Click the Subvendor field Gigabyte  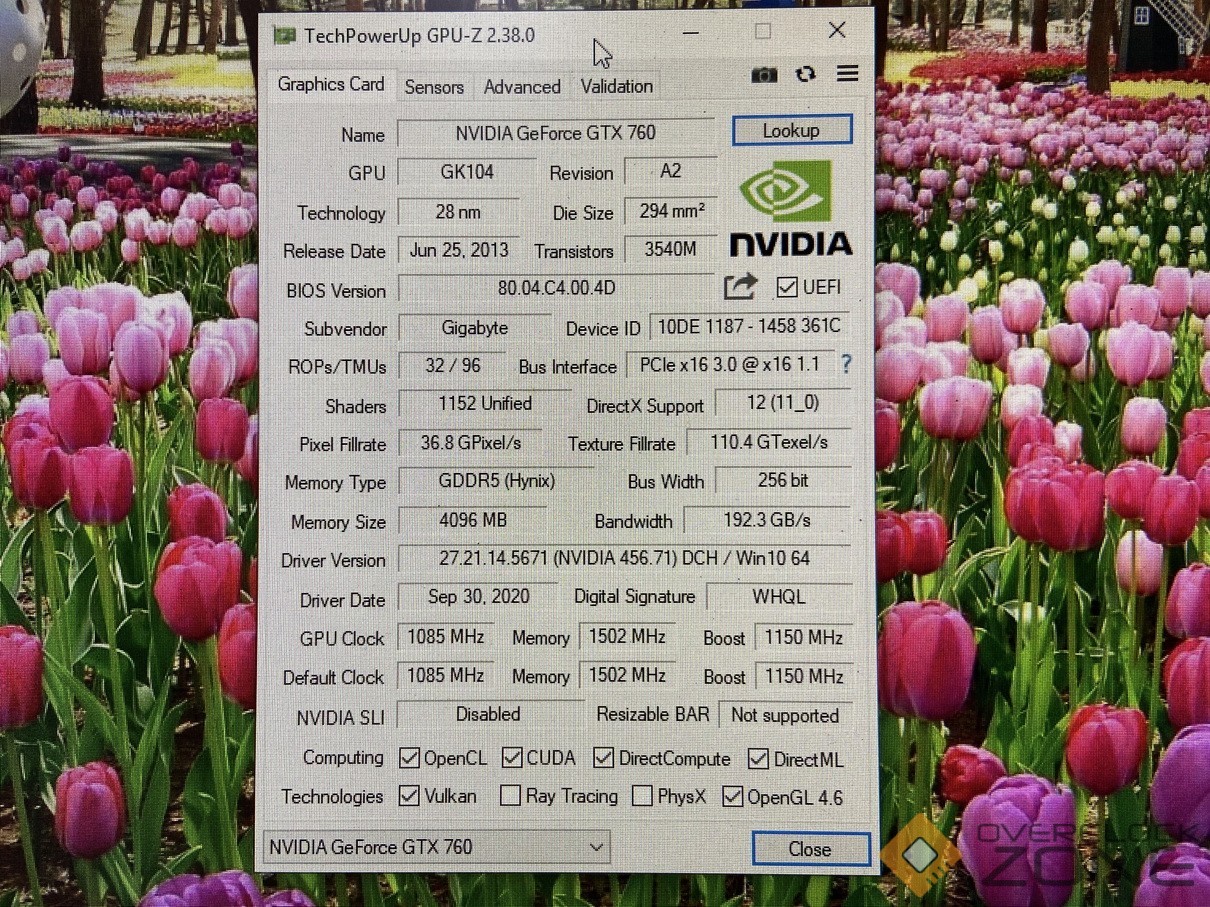475,327
